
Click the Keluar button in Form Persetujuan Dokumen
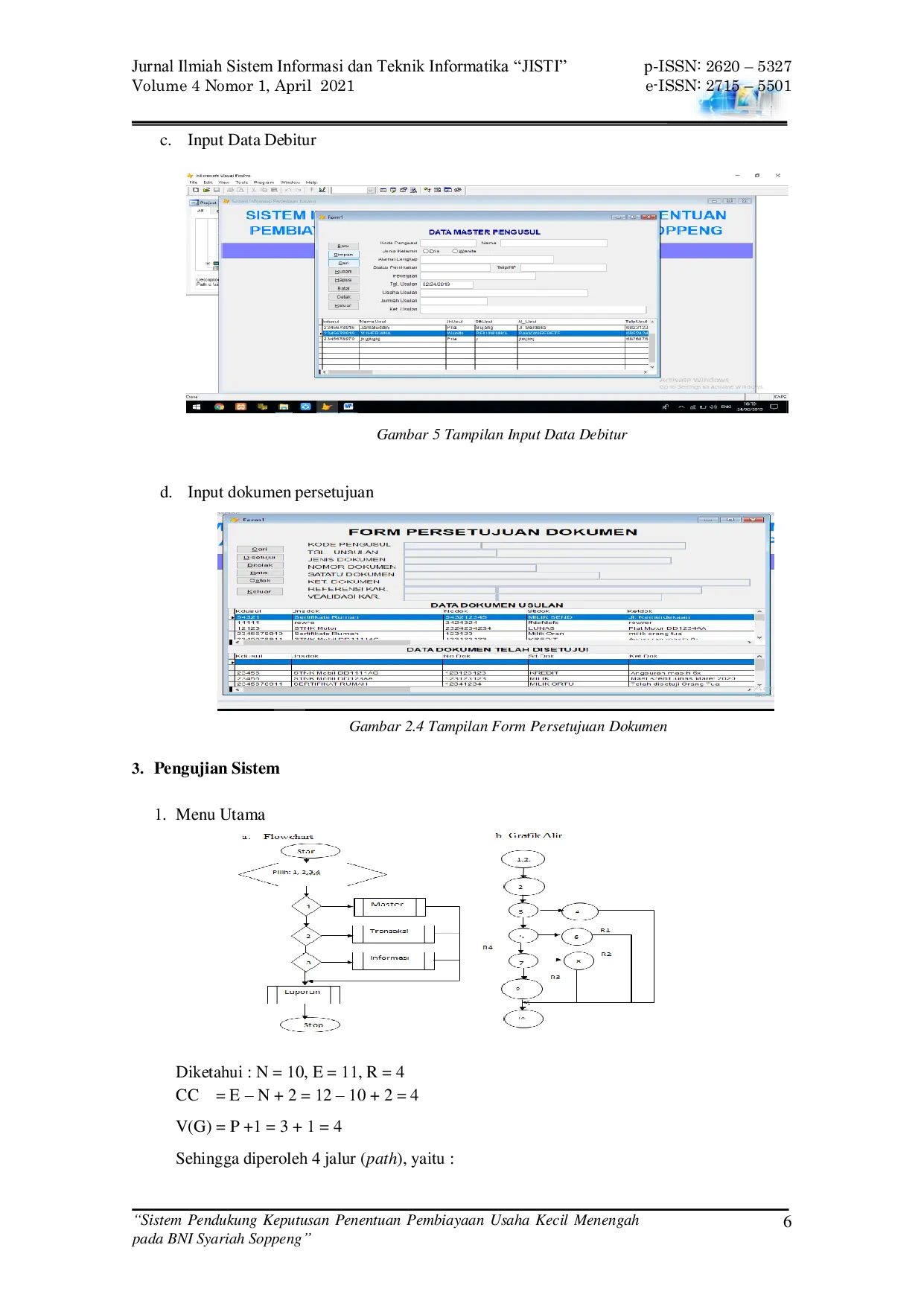click(x=260, y=591)
